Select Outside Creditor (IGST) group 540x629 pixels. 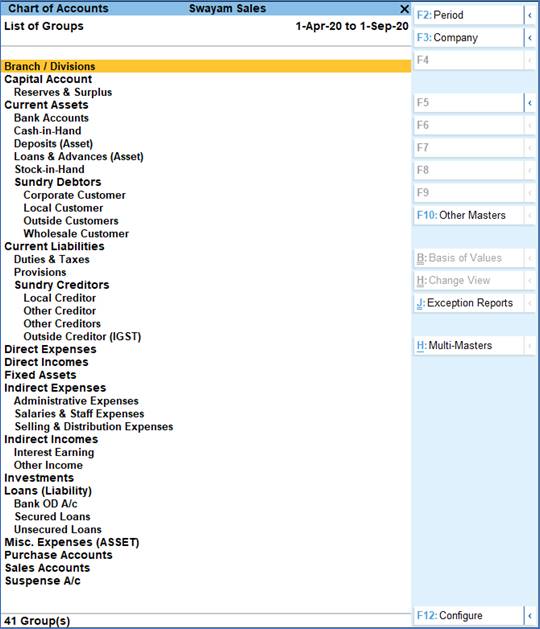[82, 337]
